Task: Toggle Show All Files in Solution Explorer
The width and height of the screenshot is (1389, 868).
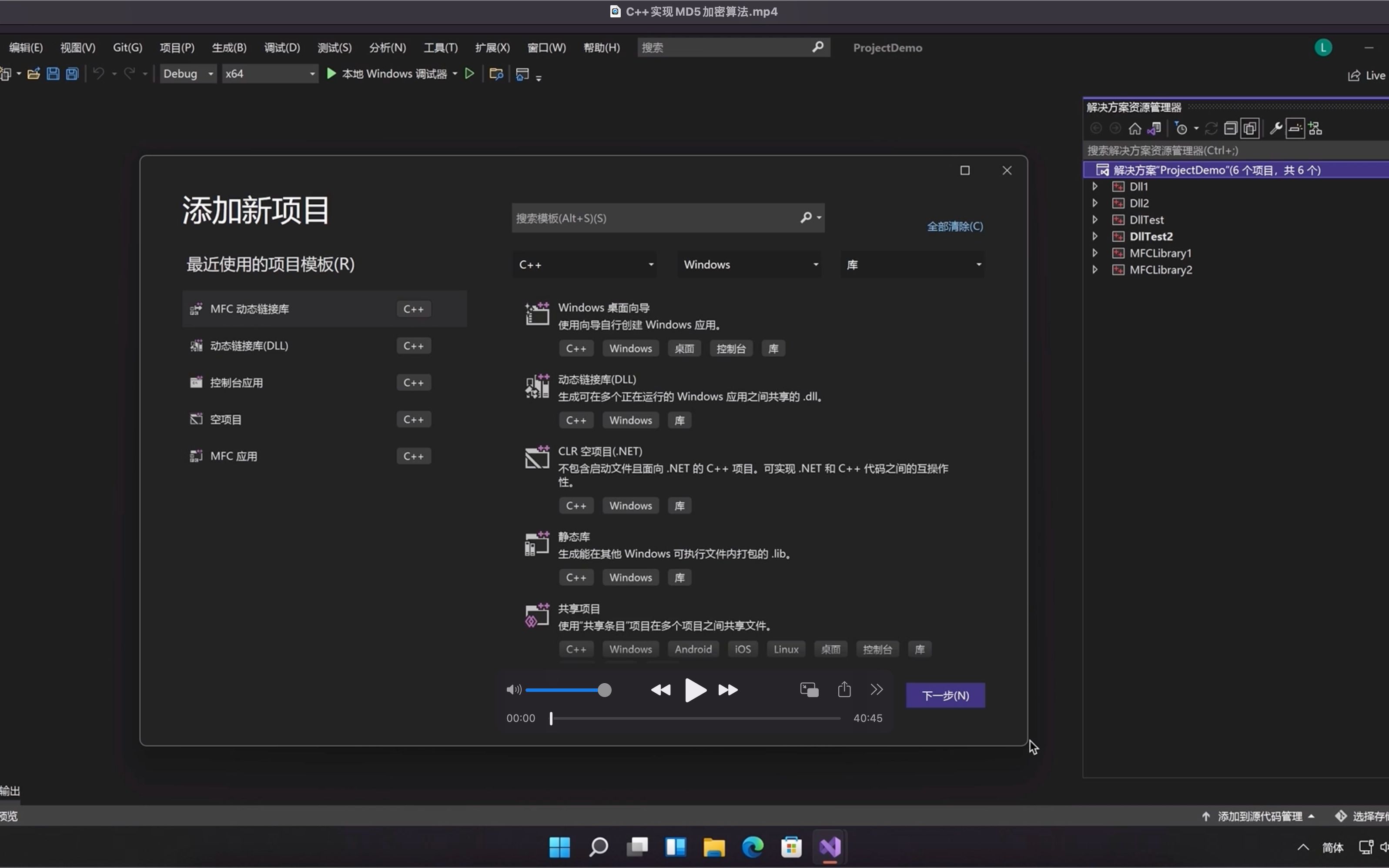Action: pyautogui.click(x=1250, y=128)
